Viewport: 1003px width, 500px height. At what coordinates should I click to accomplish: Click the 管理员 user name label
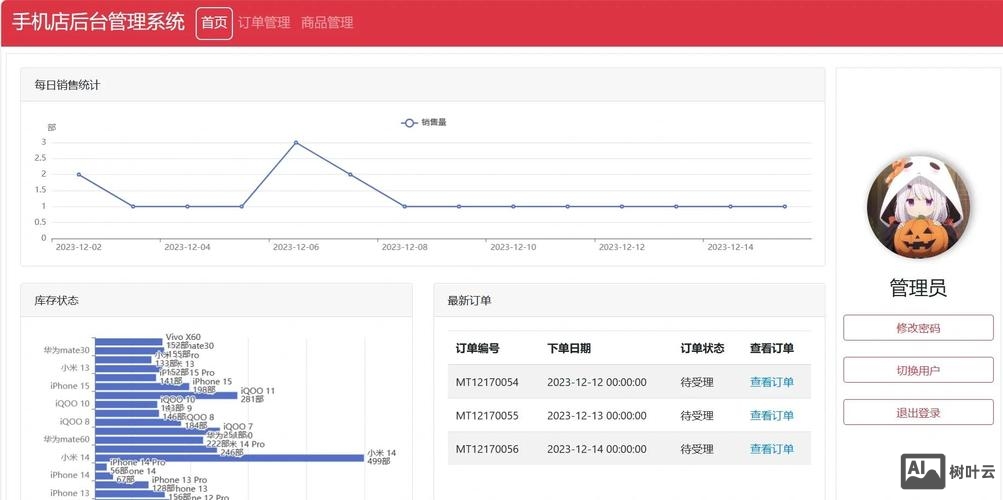pos(918,288)
